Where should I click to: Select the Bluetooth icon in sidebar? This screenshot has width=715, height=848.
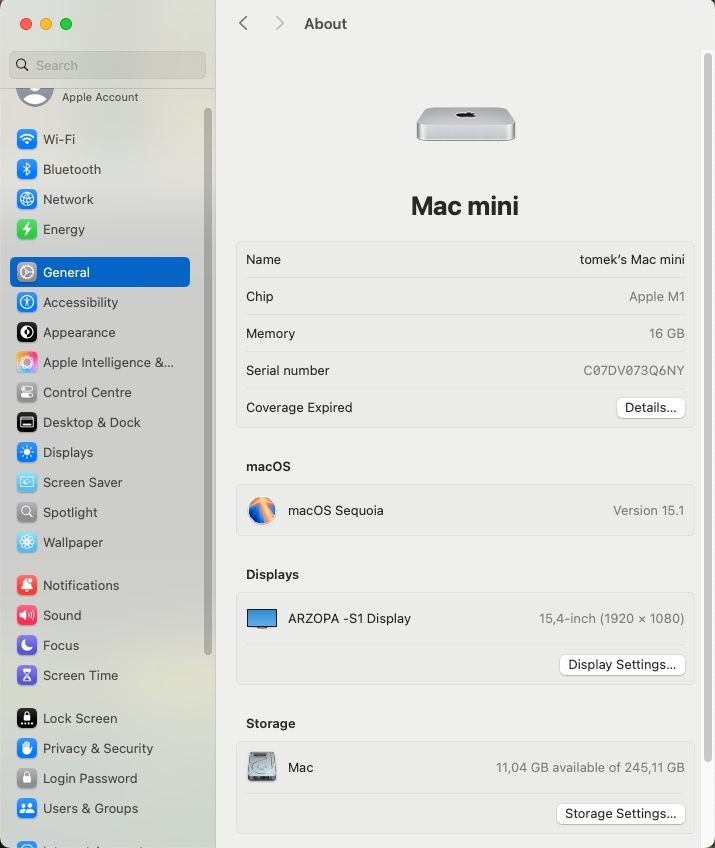click(x=27, y=169)
